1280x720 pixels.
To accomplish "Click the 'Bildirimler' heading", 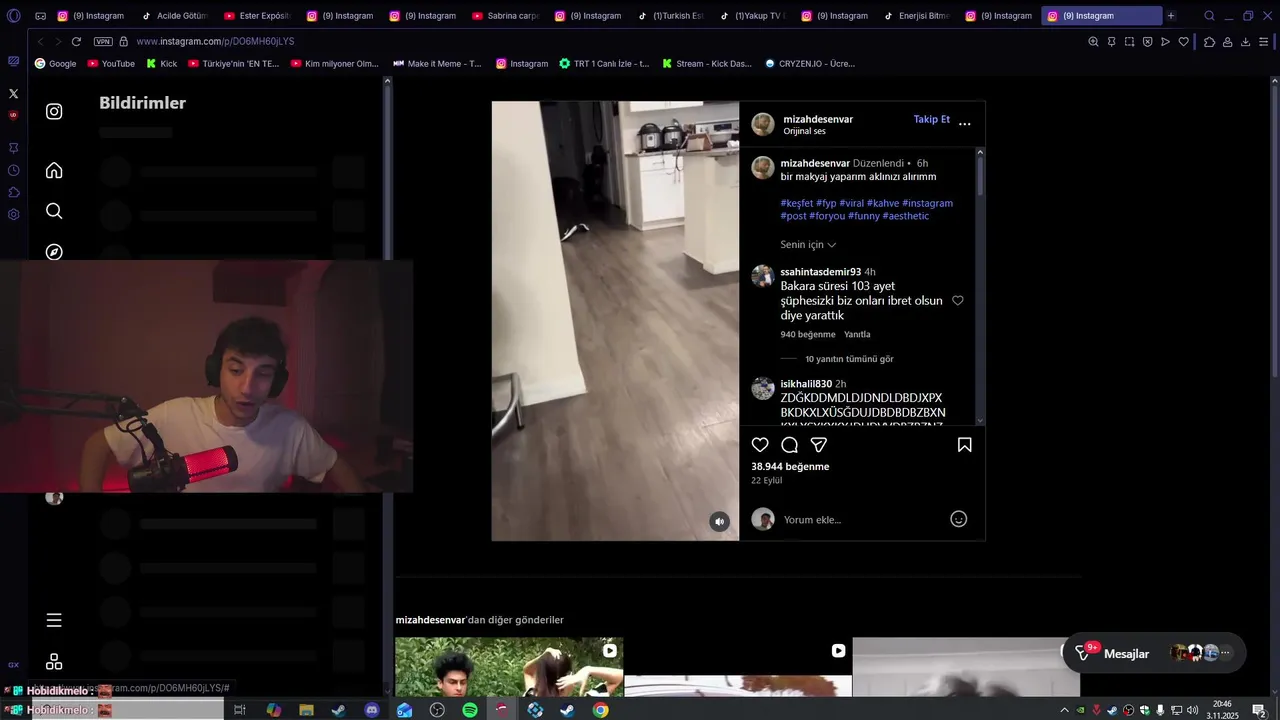I will coord(142,103).
